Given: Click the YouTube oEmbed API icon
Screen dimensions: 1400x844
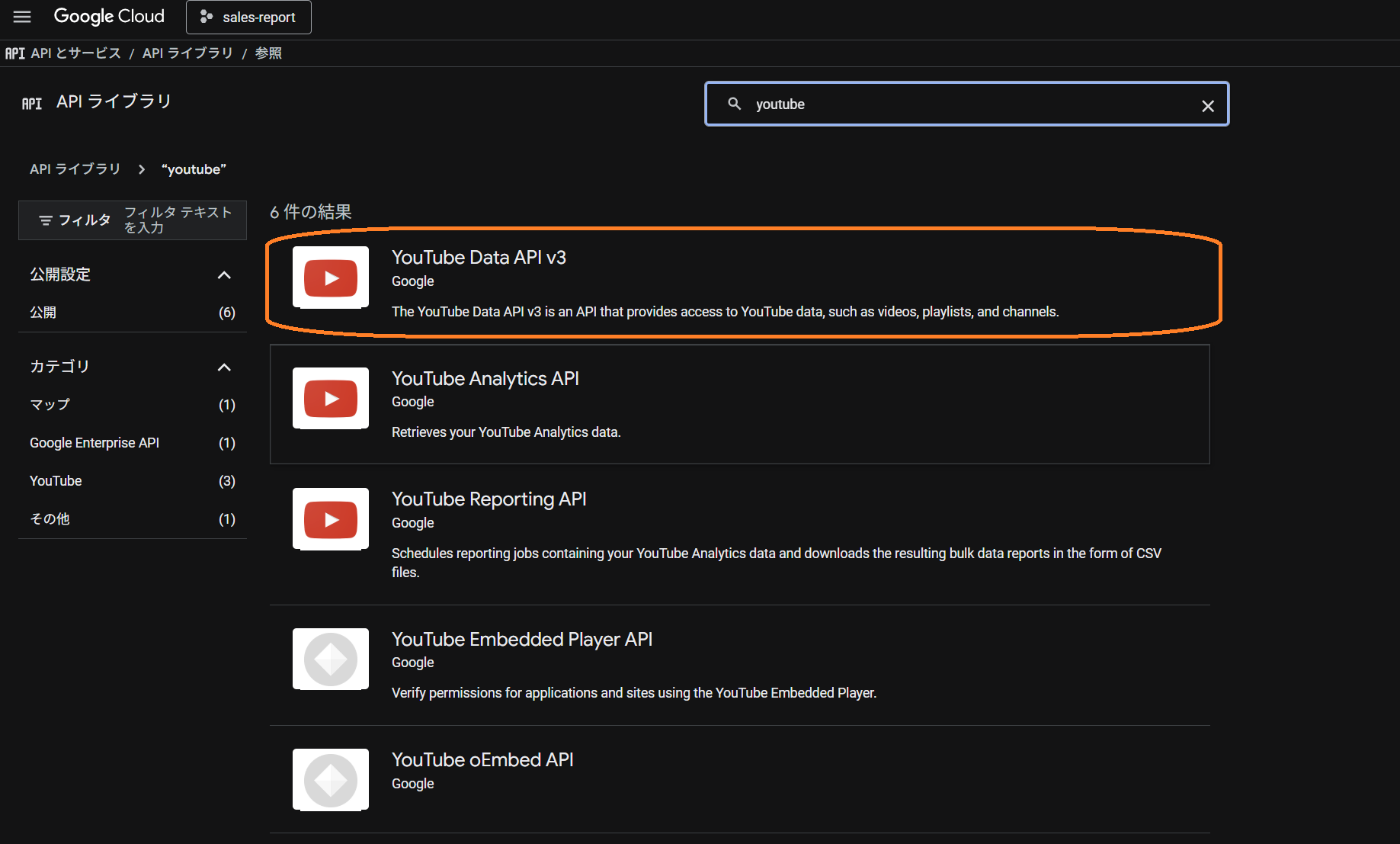Looking at the screenshot, I should [330, 779].
